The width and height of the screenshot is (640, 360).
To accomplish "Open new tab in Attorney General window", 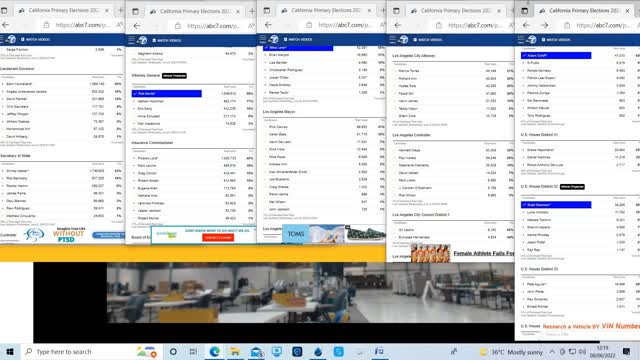I will 252,11.
